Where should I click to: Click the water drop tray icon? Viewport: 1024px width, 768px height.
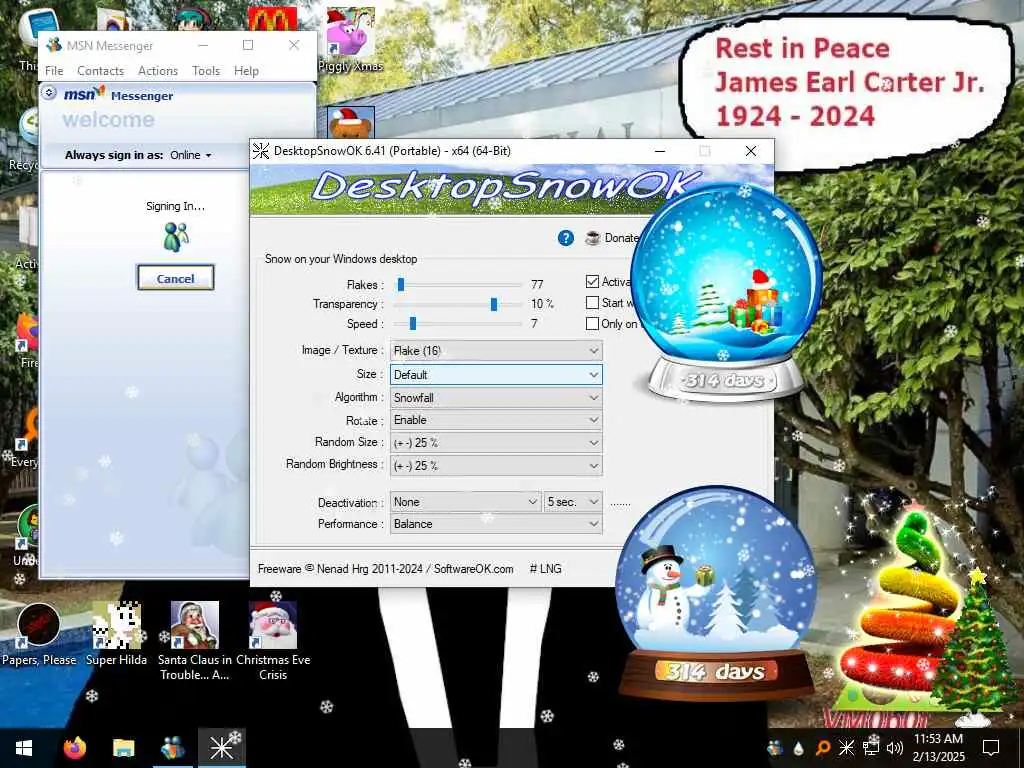pyautogui.click(x=799, y=748)
